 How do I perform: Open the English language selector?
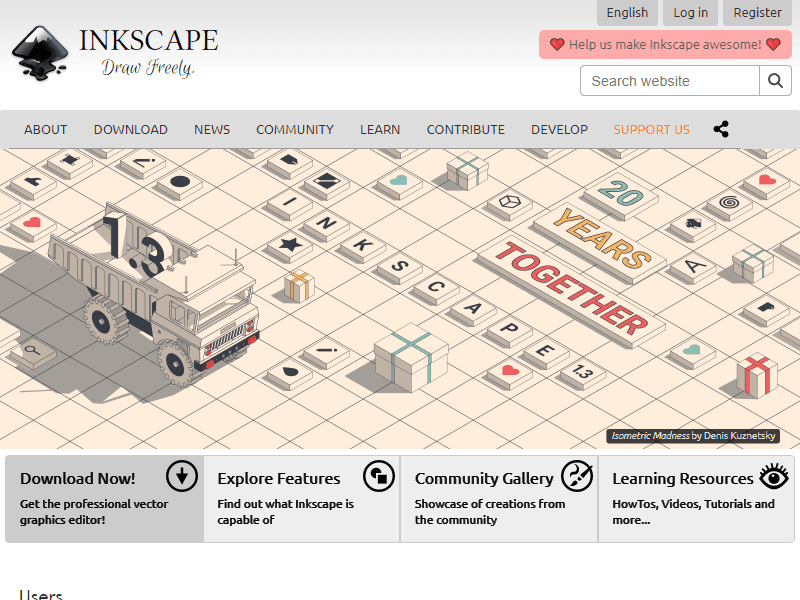pyautogui.click(x=627, y=13)
